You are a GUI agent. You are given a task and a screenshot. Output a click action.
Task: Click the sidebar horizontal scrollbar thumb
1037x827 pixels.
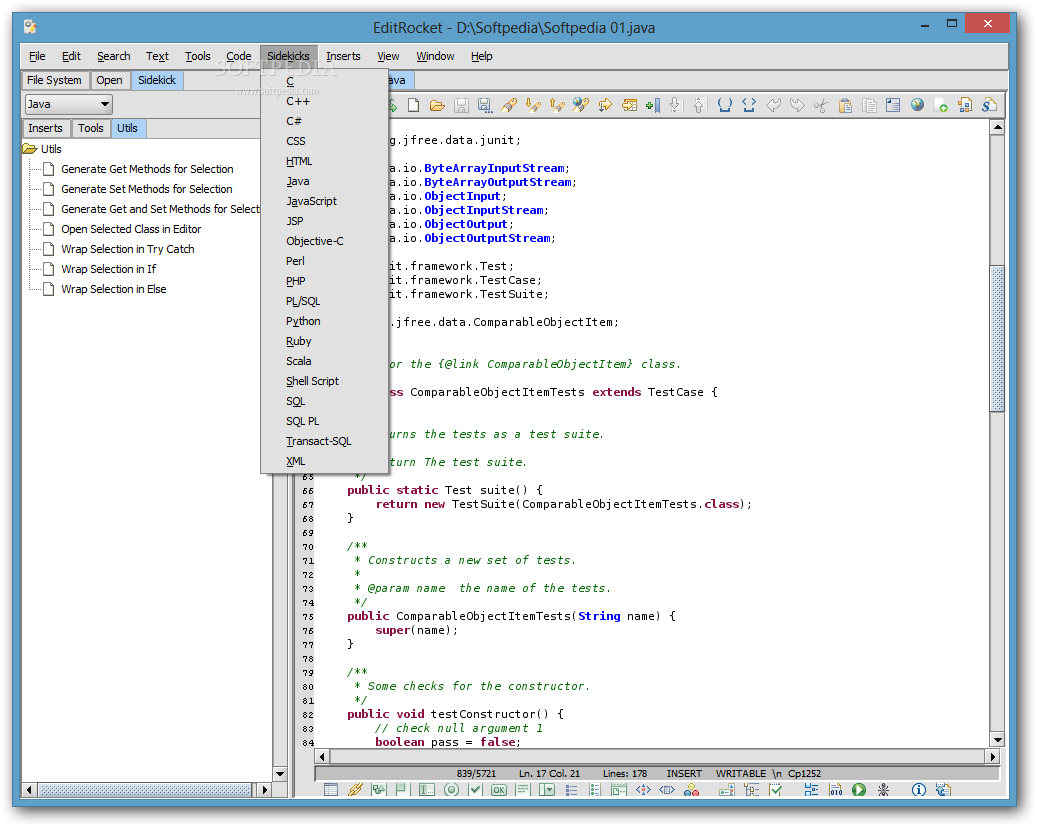[x=145, y=790]
